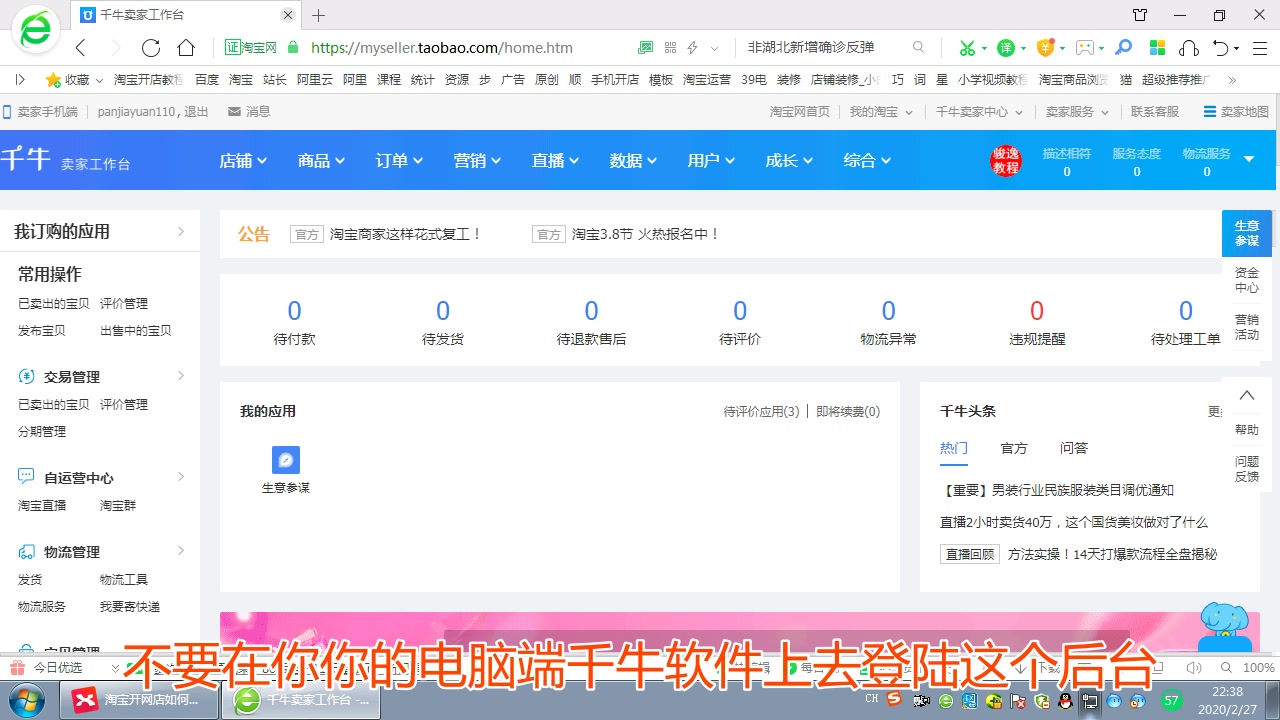Open the 综合 dropdown menu
Viewport: 1280px width, 720px height.
coord(866,160)
